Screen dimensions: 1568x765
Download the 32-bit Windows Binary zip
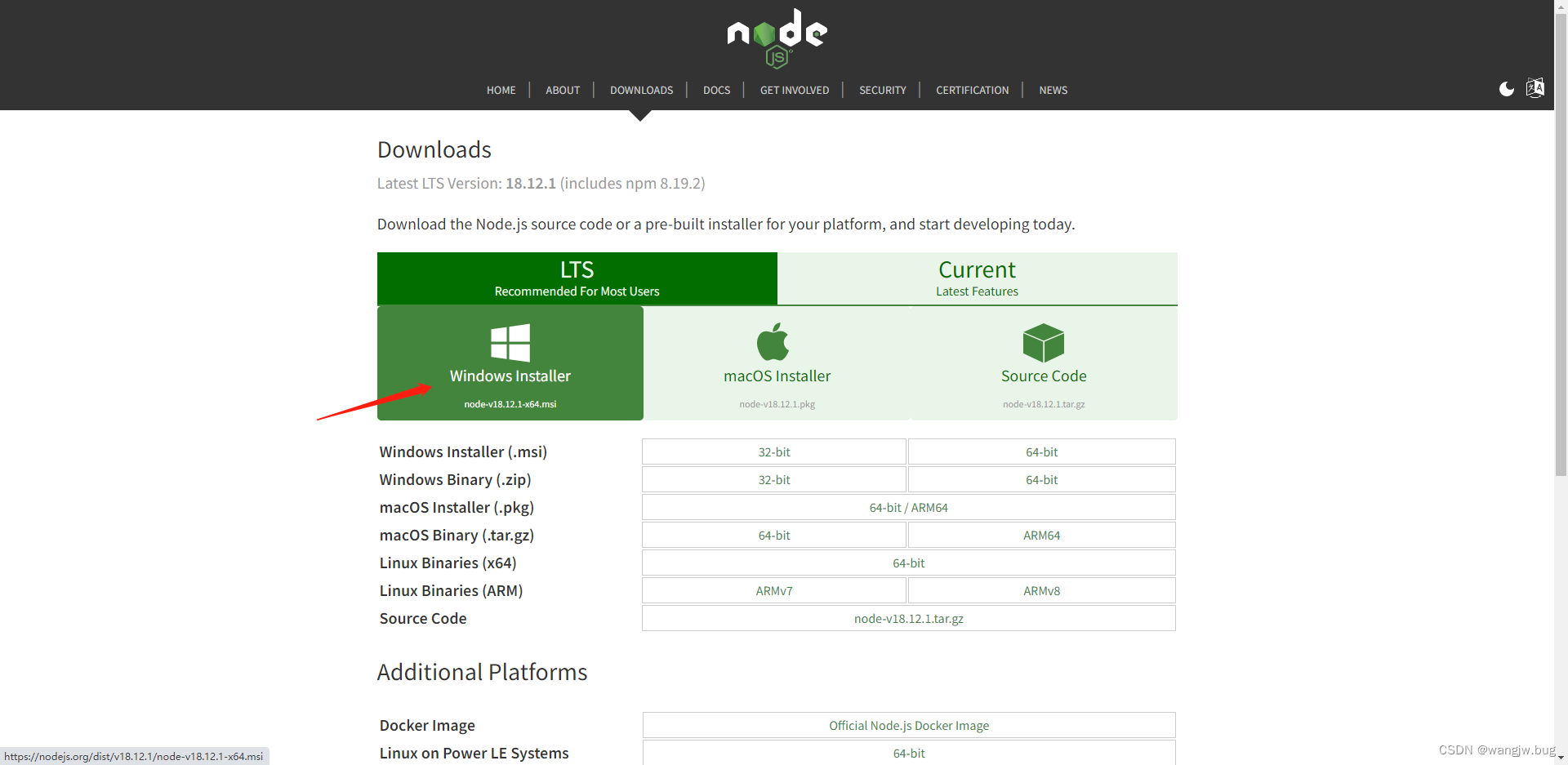[773, 479]
